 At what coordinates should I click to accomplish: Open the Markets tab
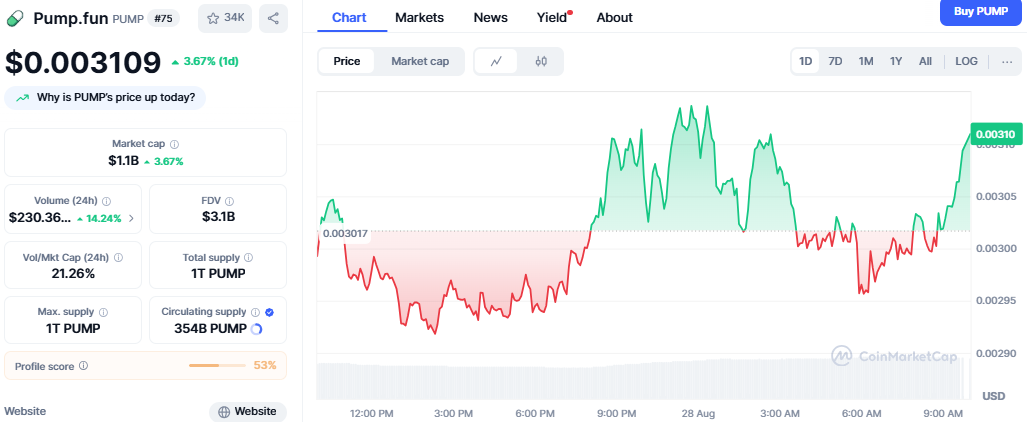[x=419, y=18]
